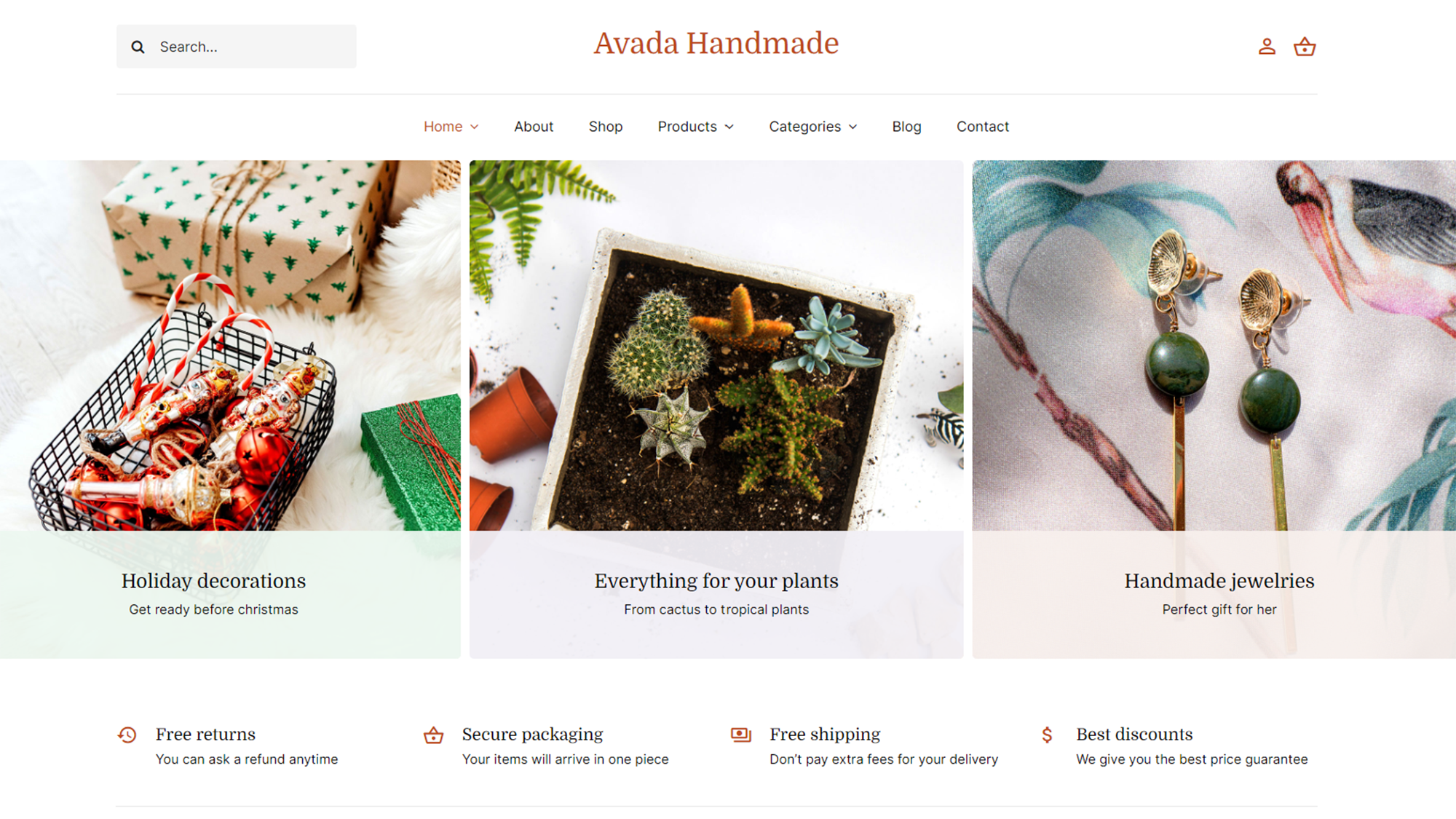This screenshot has width=1456, height=819.
Task: Click the Shop navigation tab
Action: [605, 125]
